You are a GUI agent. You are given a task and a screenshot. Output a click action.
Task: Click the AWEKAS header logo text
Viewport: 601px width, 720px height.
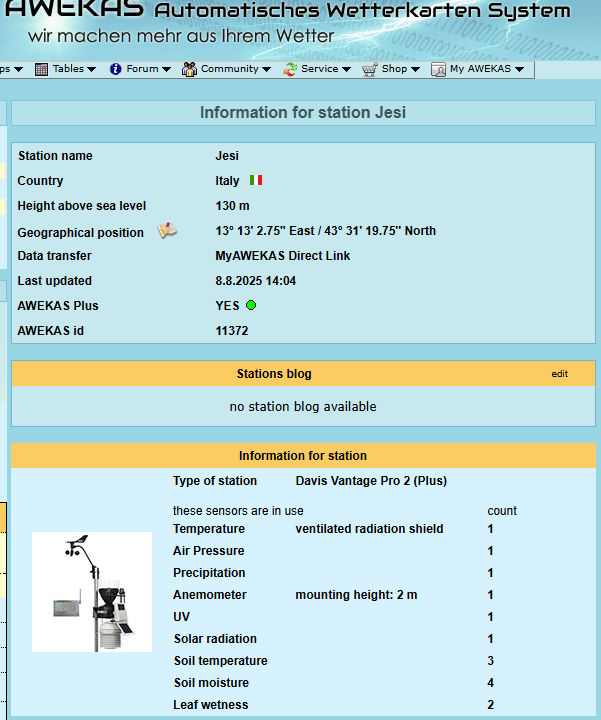[74, 9]
